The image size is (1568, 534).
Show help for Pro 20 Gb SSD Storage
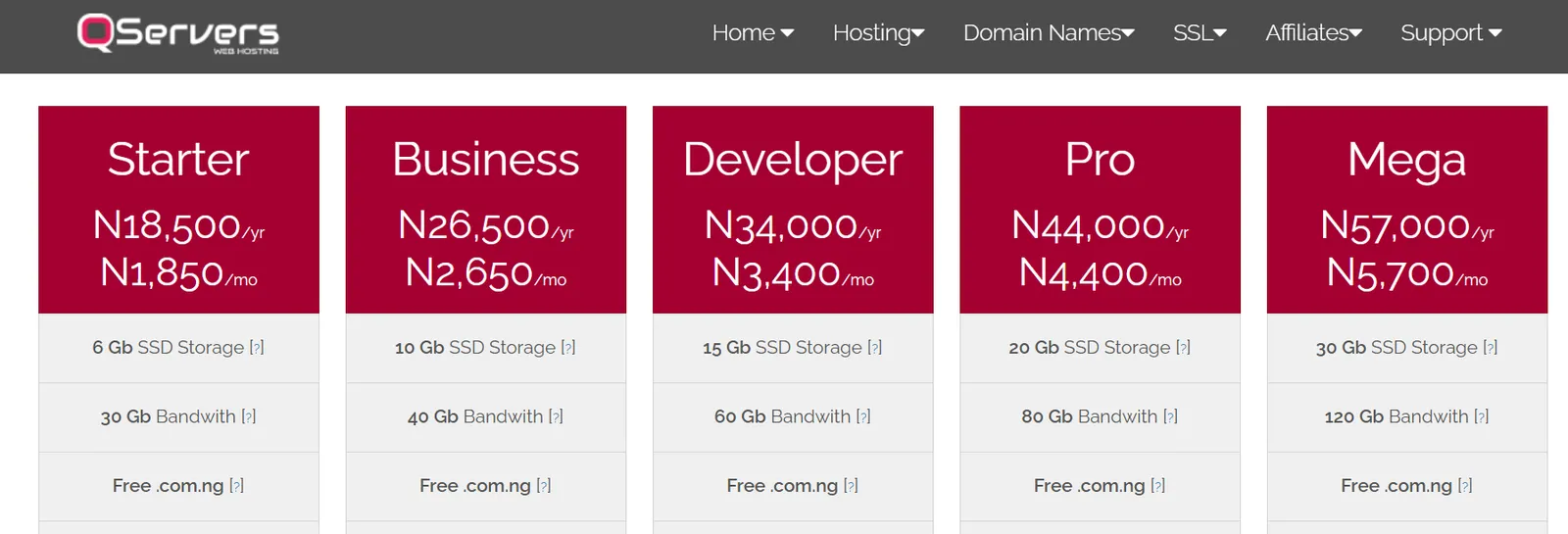[1183, 348]
